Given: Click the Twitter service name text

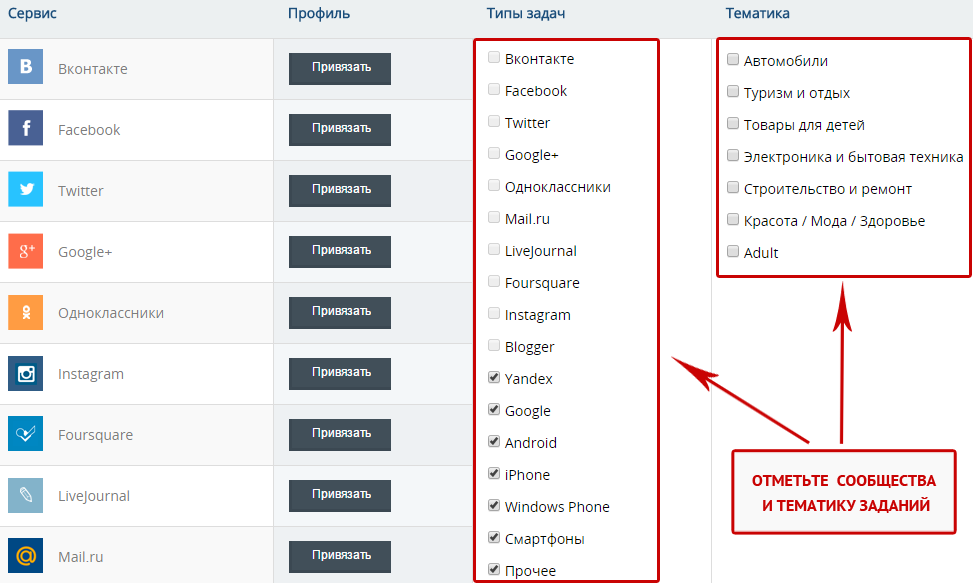Looking at the screenshot, I should pos(81,191).
